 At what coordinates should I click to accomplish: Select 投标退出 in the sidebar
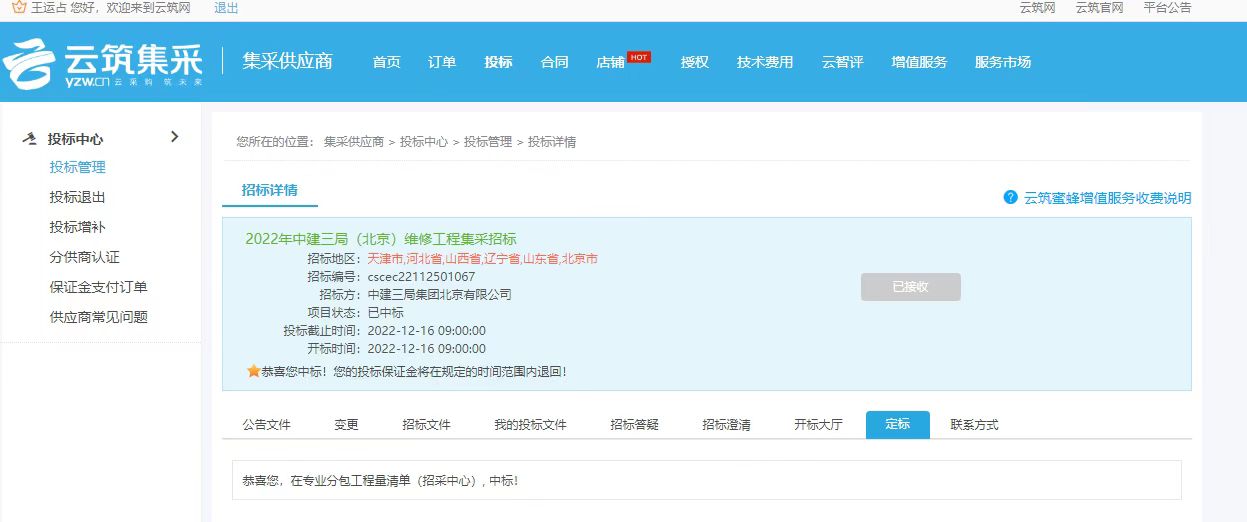(x=77, y=197)
